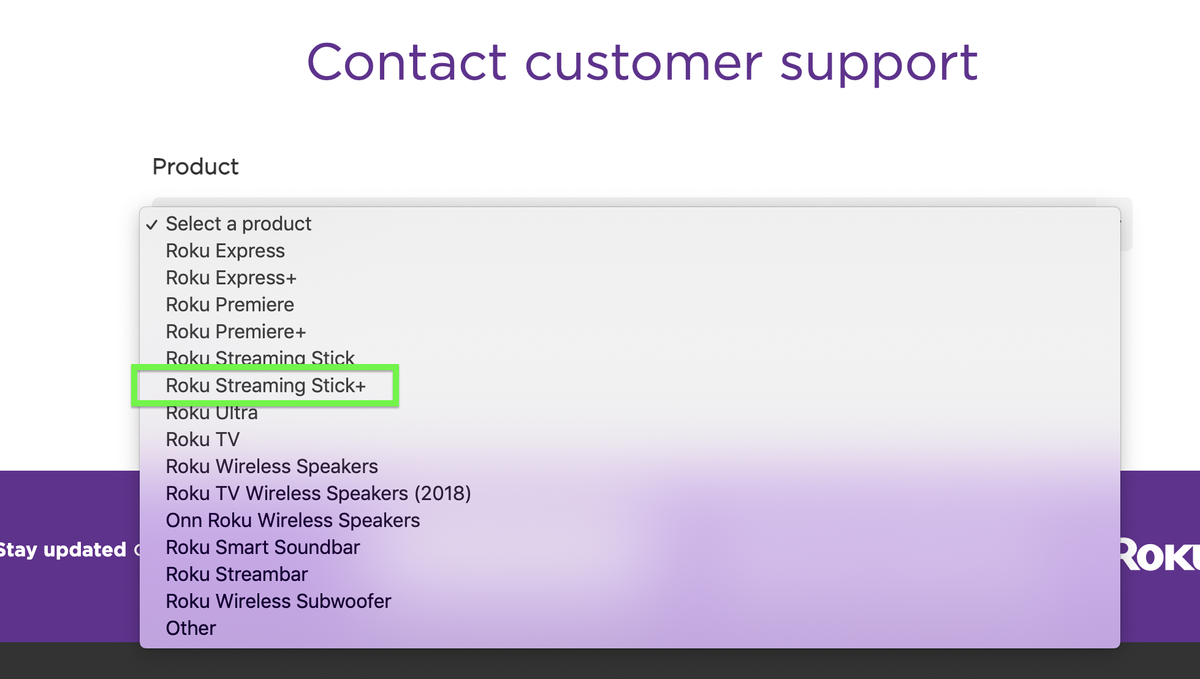
Task: Select Roku Ultra from the product menu
Action: click(x=212, y=412)
